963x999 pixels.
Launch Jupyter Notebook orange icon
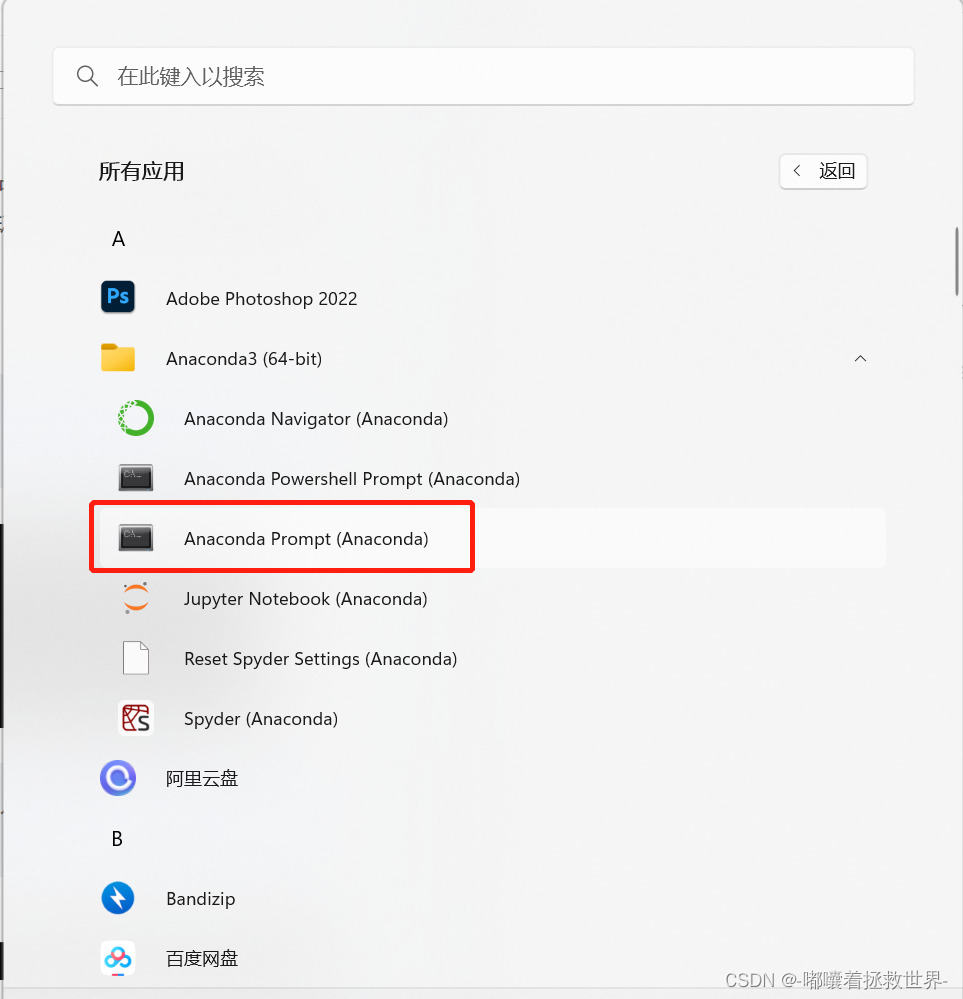pyautogui.click(x=136, y=598)
